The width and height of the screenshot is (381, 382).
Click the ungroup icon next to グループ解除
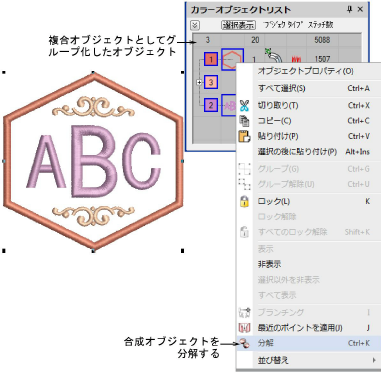click(x=244, y=184)
